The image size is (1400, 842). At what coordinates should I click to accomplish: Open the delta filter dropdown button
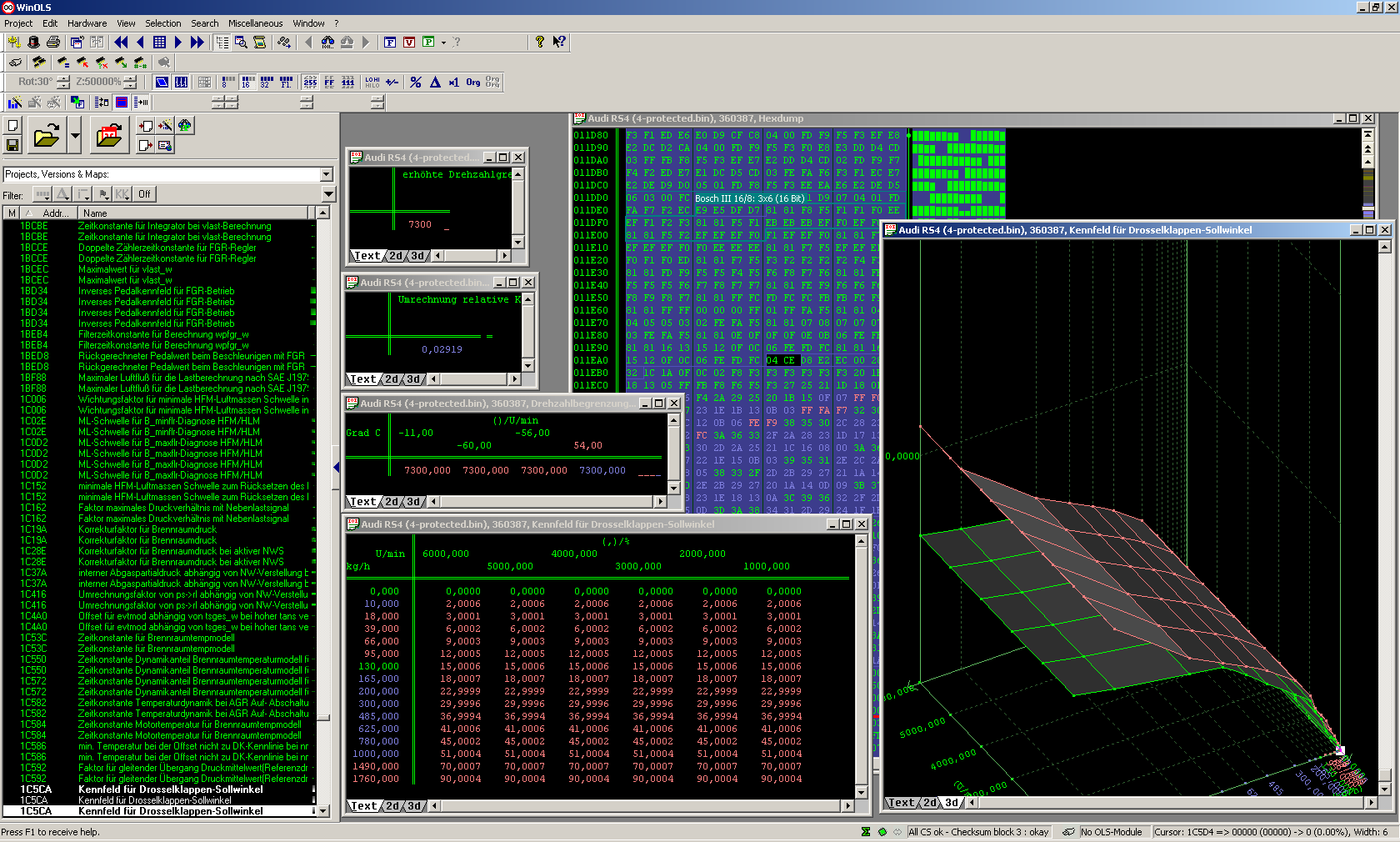point(62,194)
